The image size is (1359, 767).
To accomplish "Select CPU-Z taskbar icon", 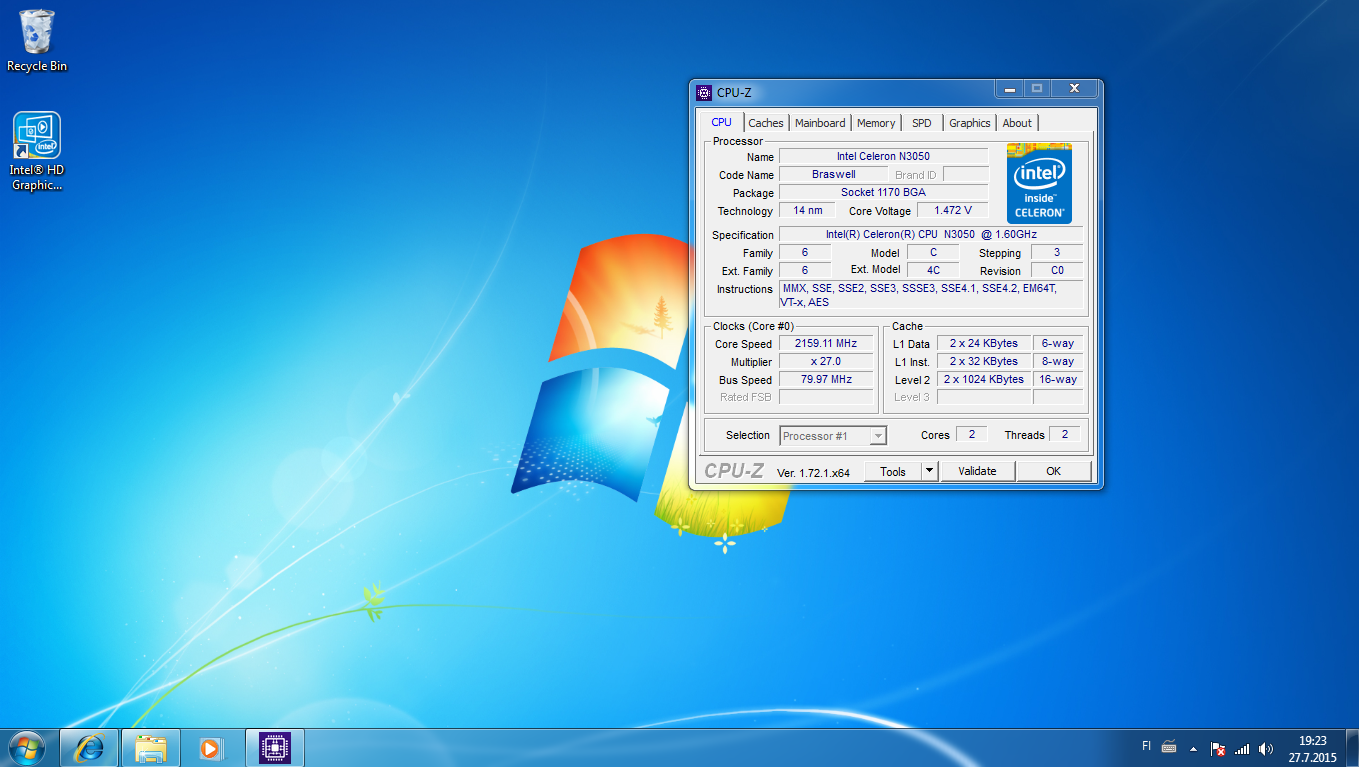I will point(274,747).
